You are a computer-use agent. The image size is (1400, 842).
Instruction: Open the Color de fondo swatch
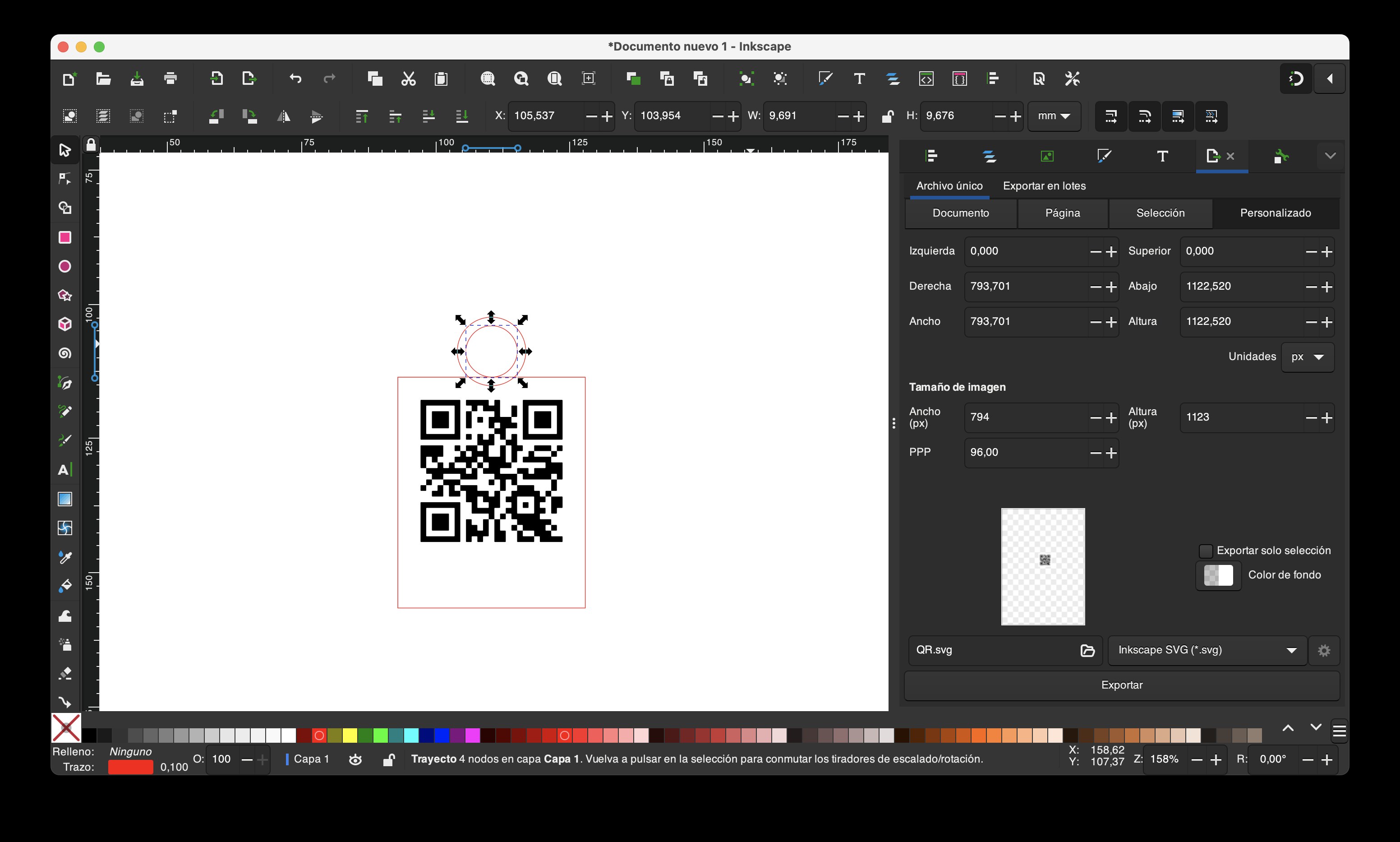point(1218,575)
